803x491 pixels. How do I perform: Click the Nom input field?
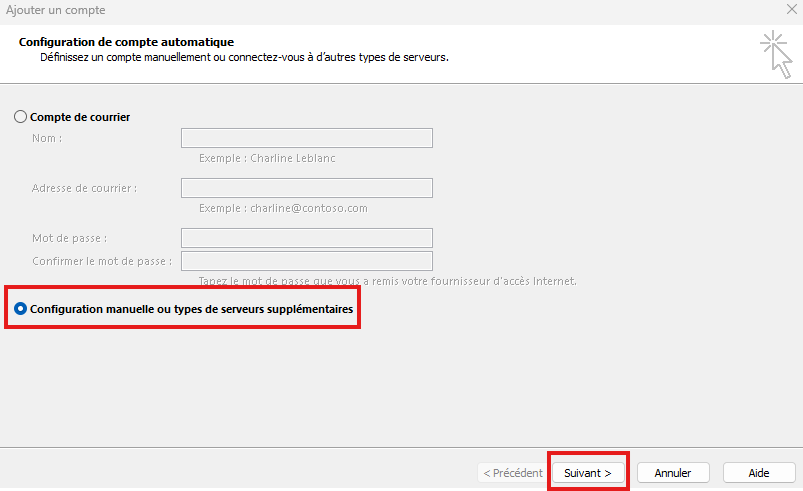point(306,138)
